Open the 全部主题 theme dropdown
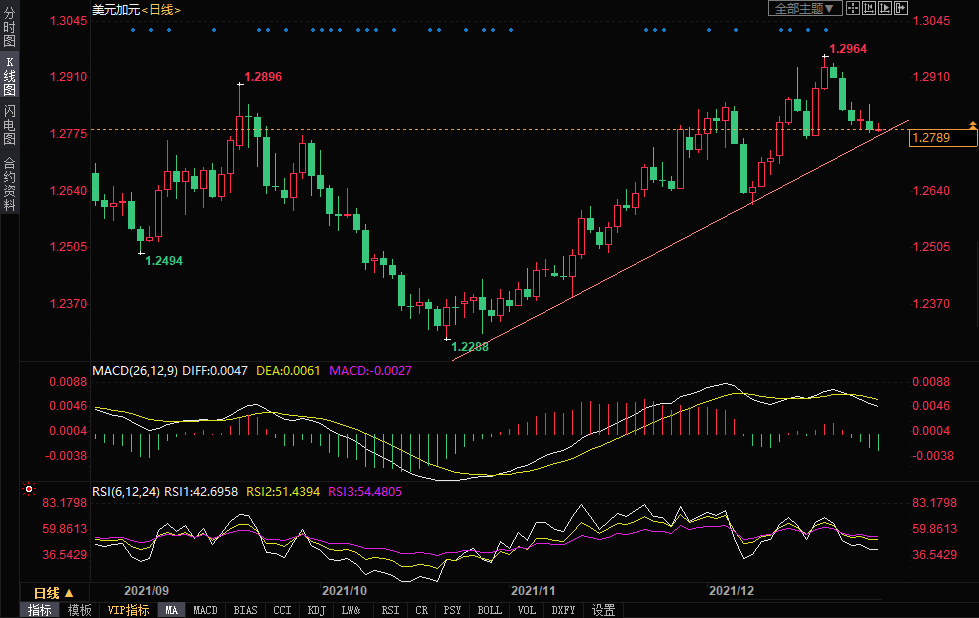The image size is (979, 618). [803, 8]
